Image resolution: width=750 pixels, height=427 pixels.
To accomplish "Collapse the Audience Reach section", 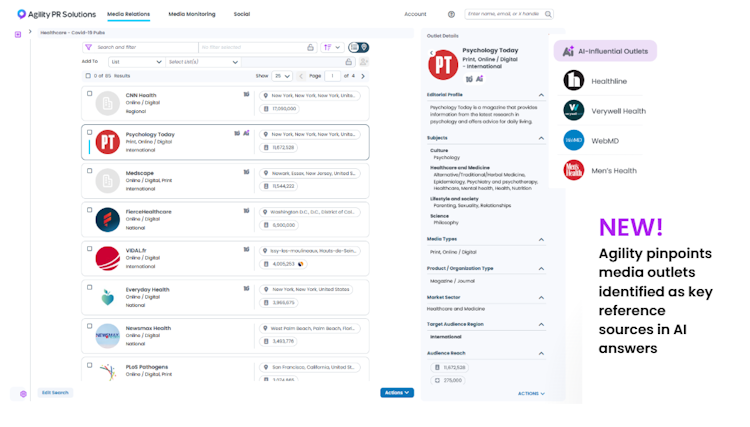I will point(541,354).
